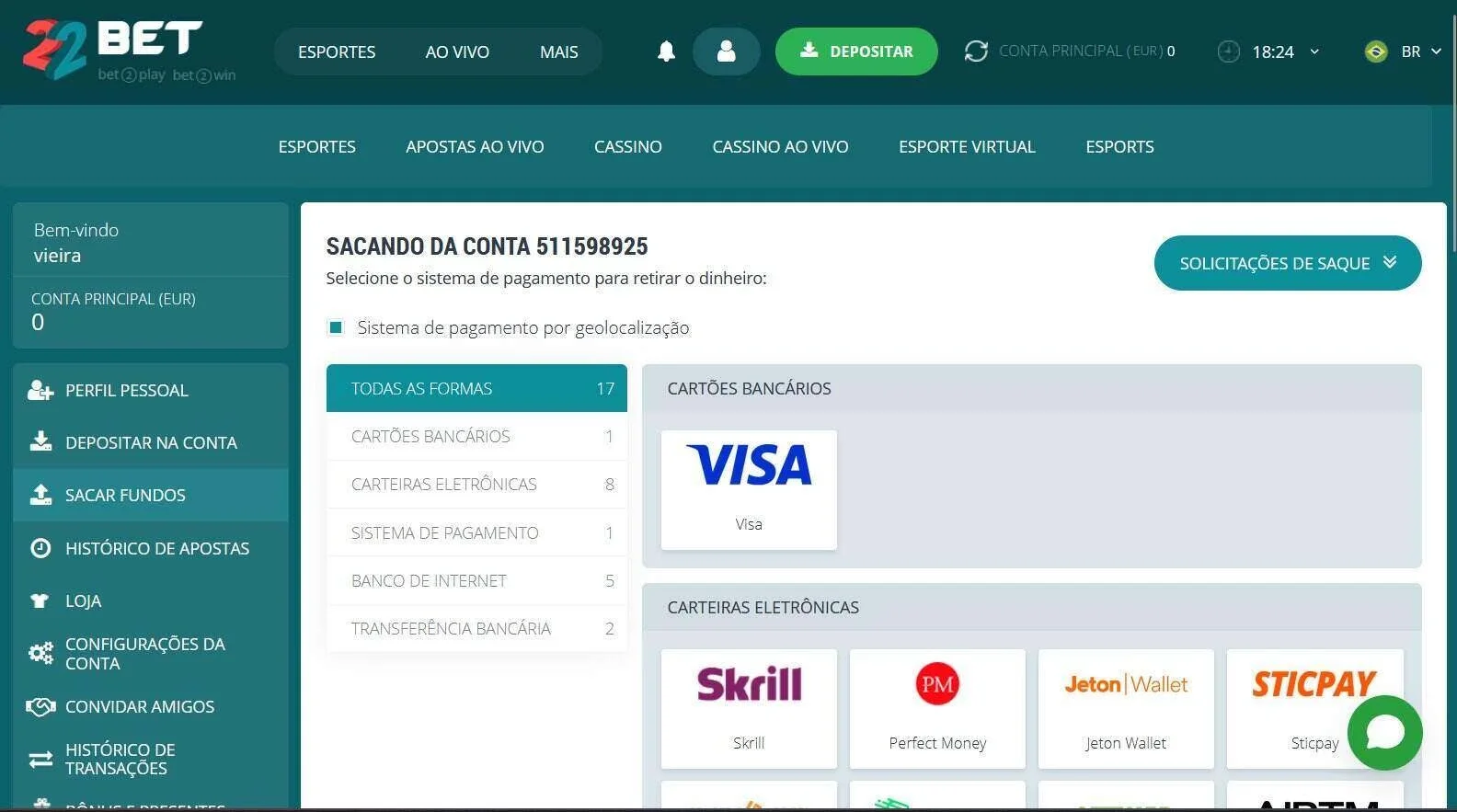Open Histórico de Apostas in sidebar
The image size is (1457, 812).
tap(151, 548)
